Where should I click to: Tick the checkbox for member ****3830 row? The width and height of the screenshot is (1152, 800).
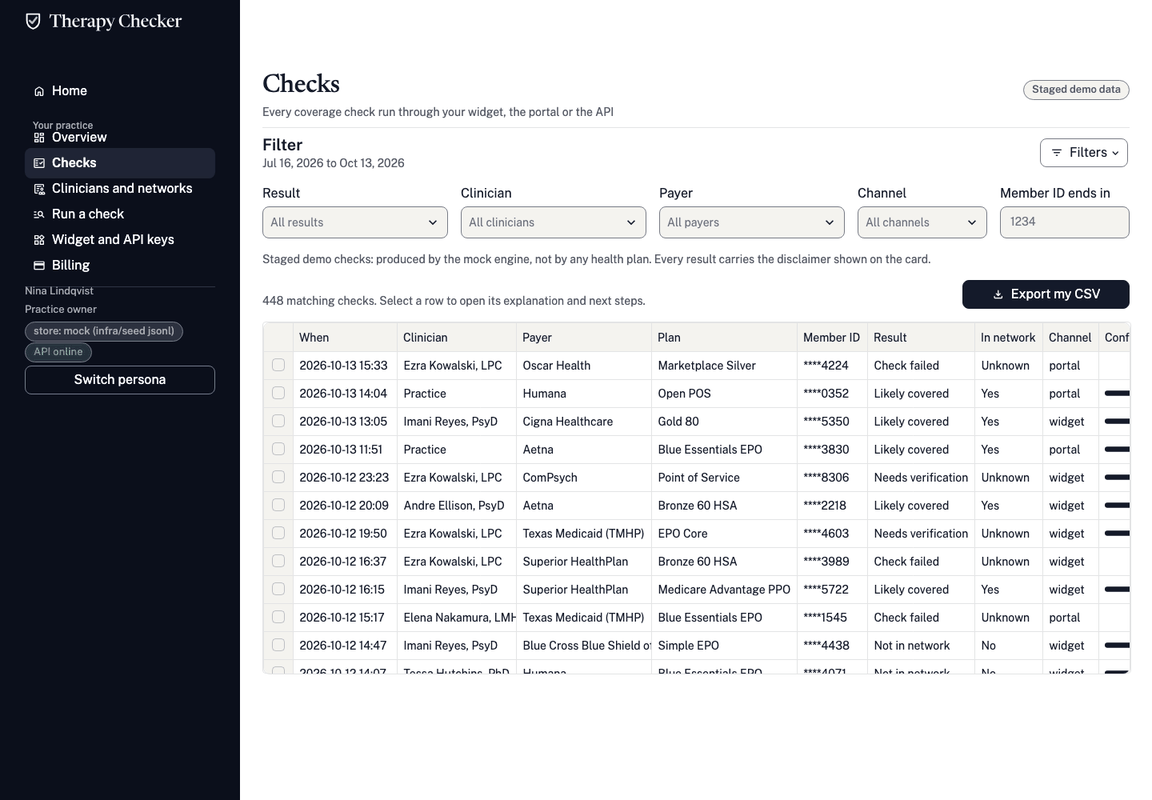(278, 449)
